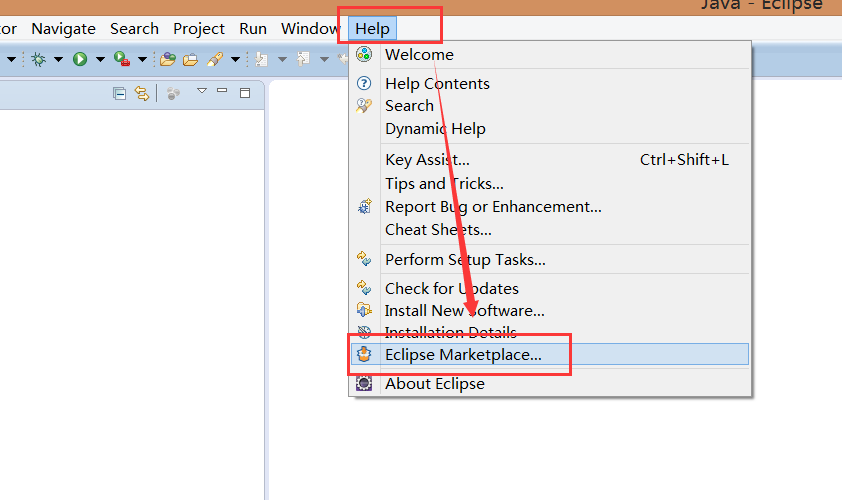Click the Open Type folder icon
The width and height of the screenshot is (842, 500).
click(168, 59)
